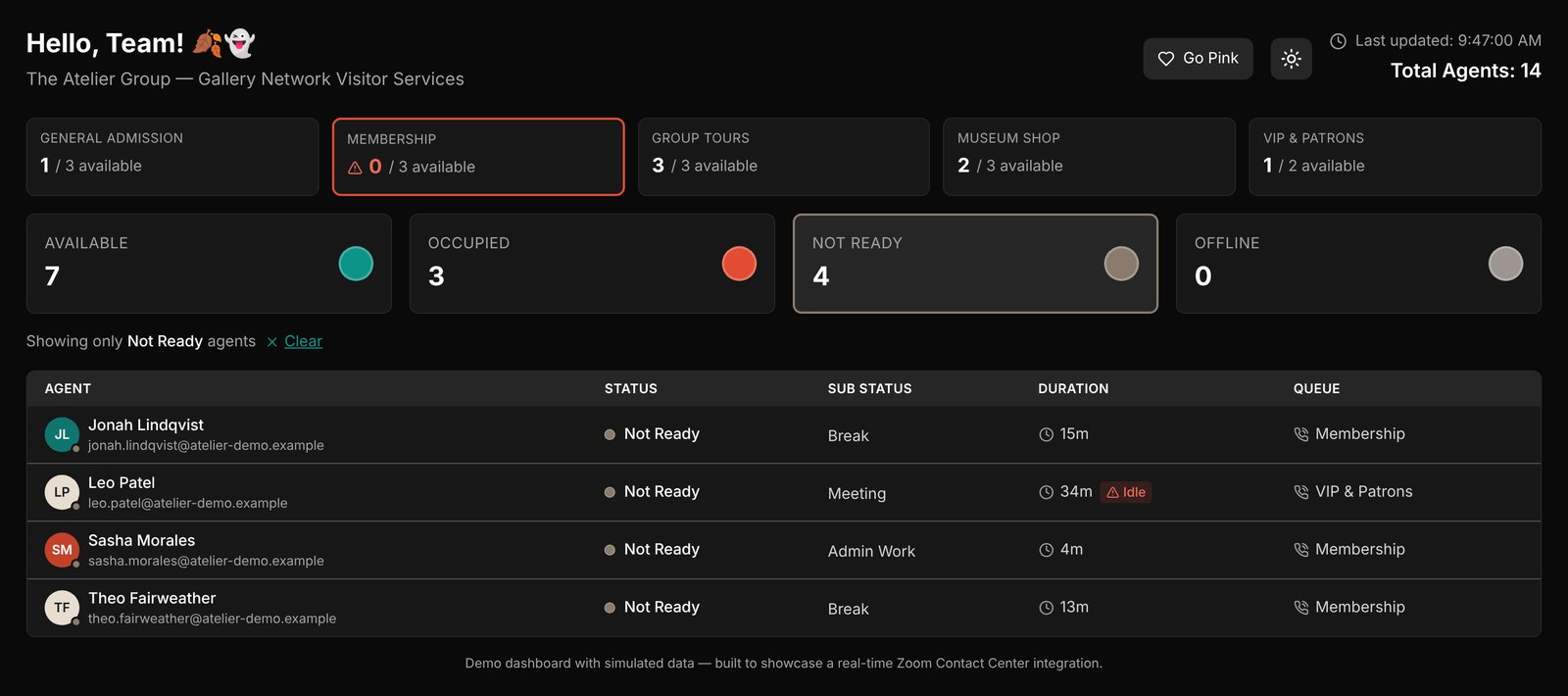Click phone icon in Jonah Lindqvist's queue cell
Image resolution: width=1568 pixels, height=696 pixels.
(x=1301, y=434)
